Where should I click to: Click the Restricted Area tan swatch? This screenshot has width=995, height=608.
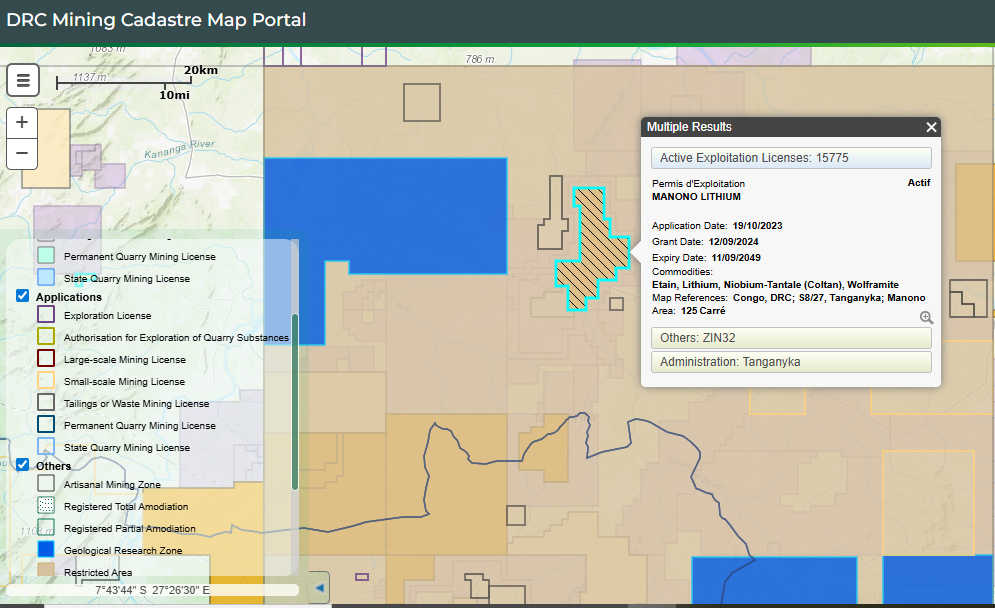tap(46, 571)
